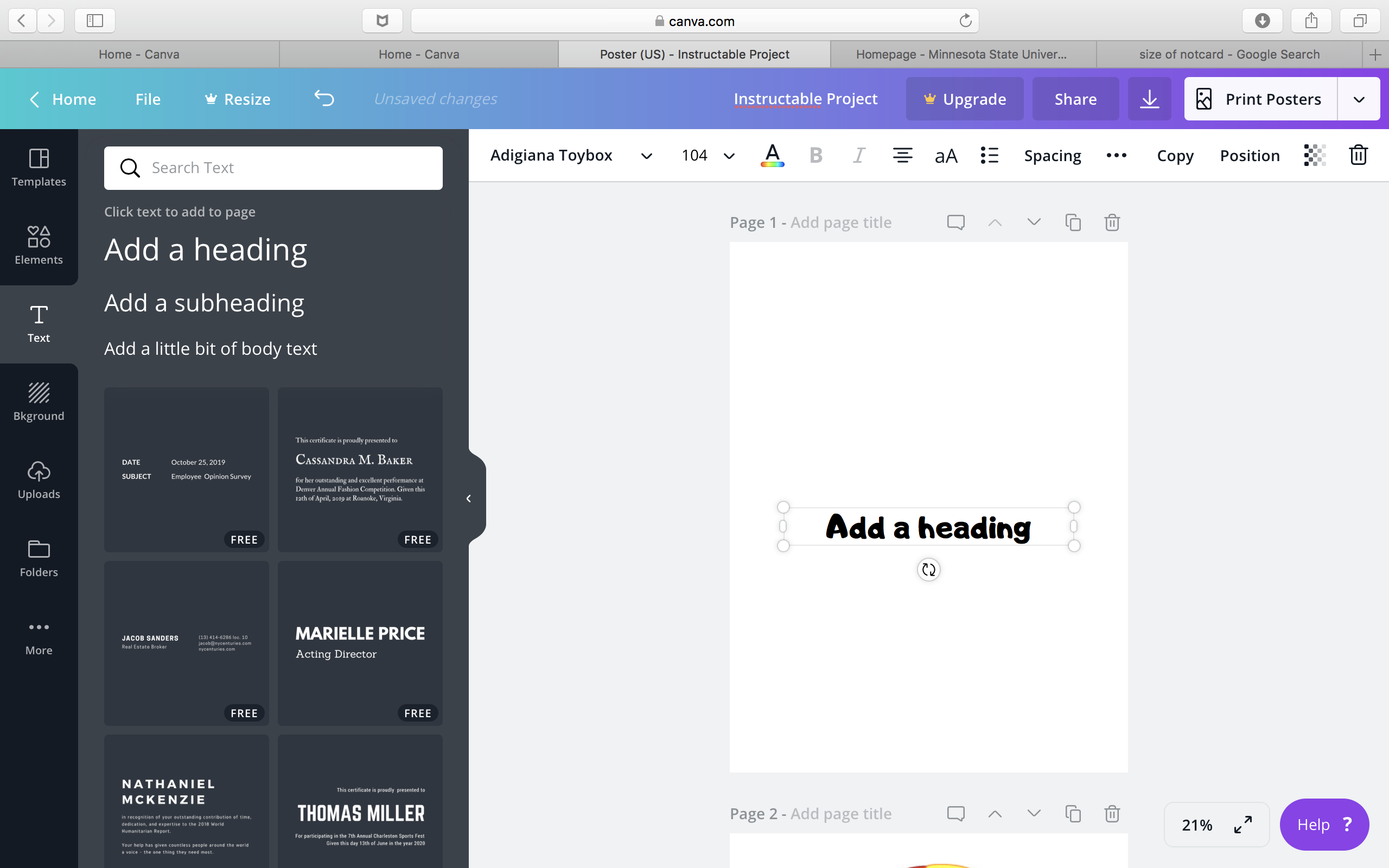
Task: Click the Templates panel icon
Action: click(x=39, y=166)
